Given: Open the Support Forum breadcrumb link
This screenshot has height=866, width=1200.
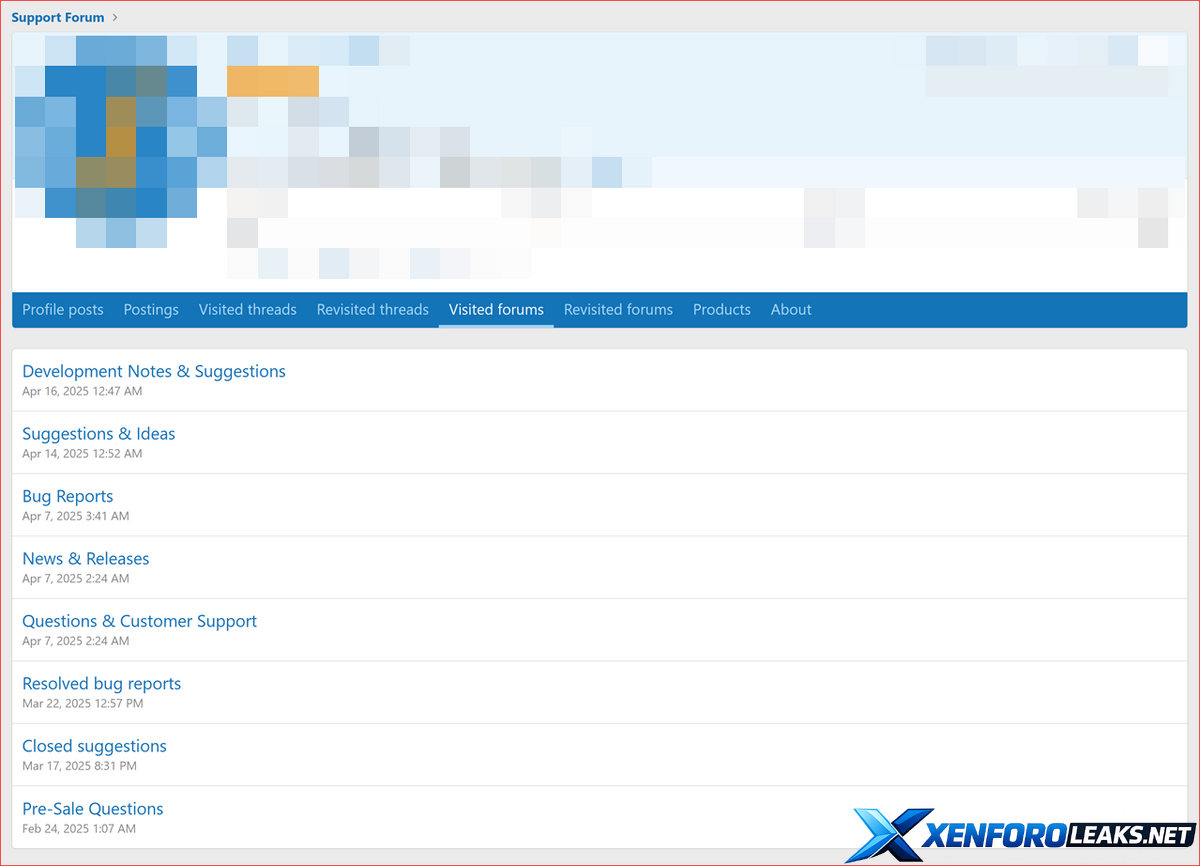Looking at the screenshot, I should pyautogui.click(x=57, y=17).
